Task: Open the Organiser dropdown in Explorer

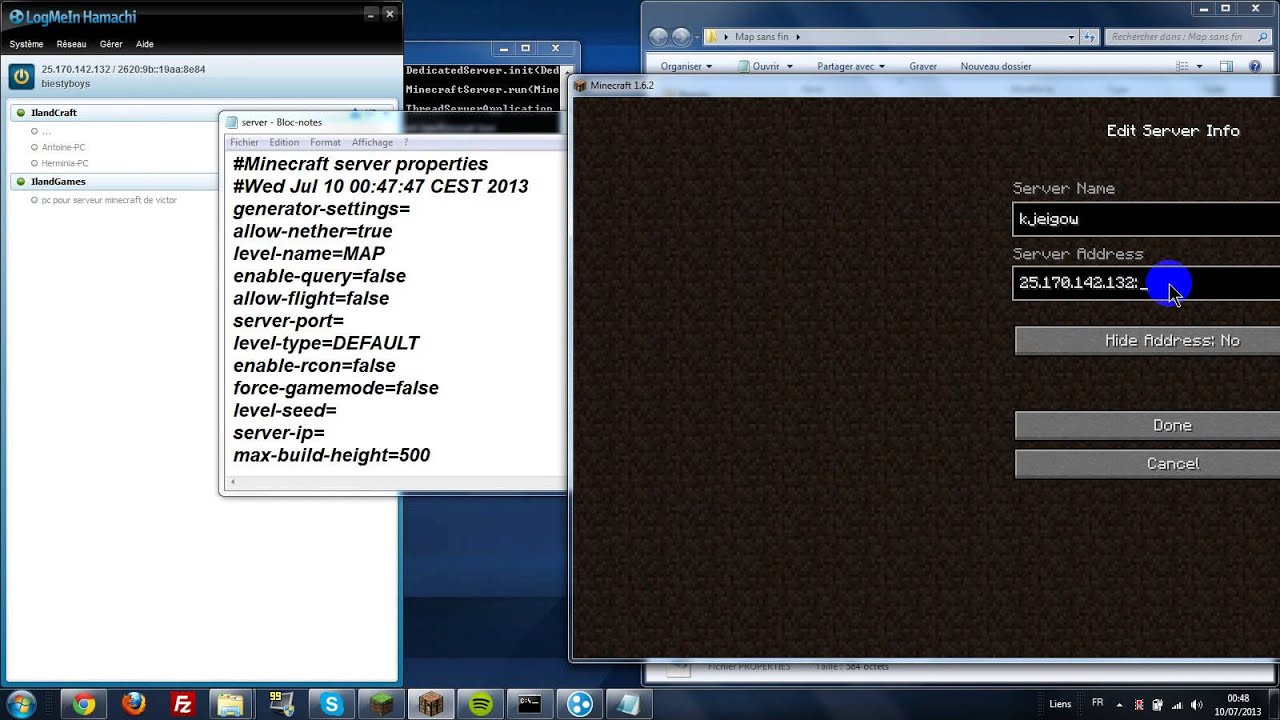Action: pyautogui.click(x=686, y=67)
